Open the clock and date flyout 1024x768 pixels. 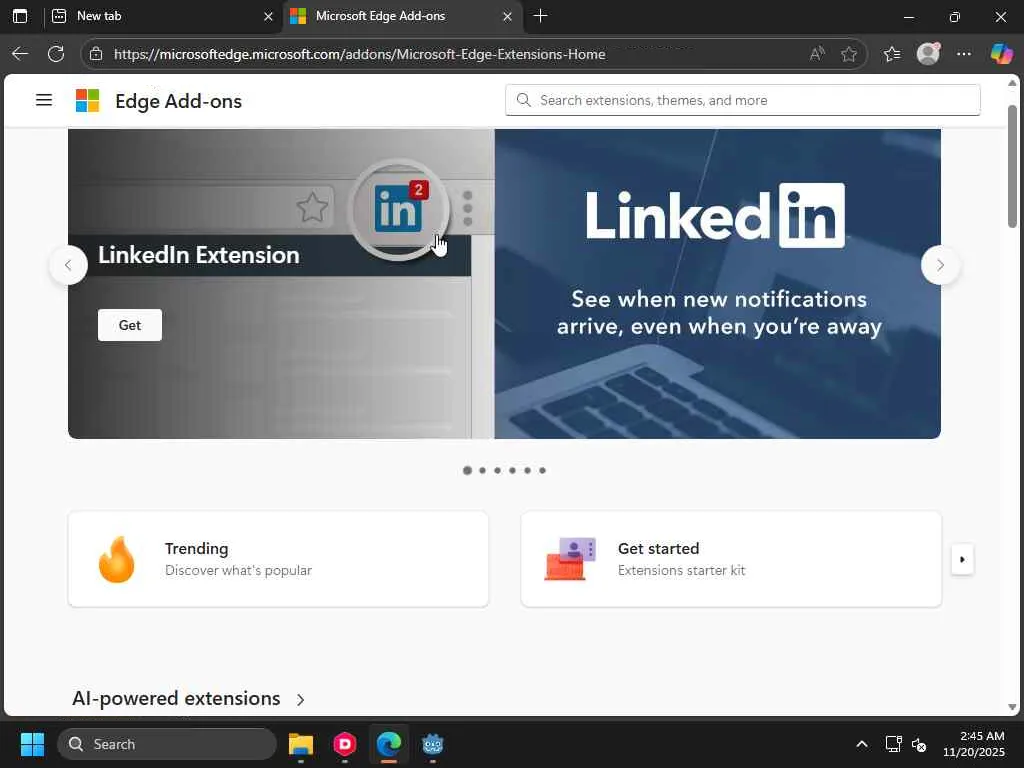974,744
